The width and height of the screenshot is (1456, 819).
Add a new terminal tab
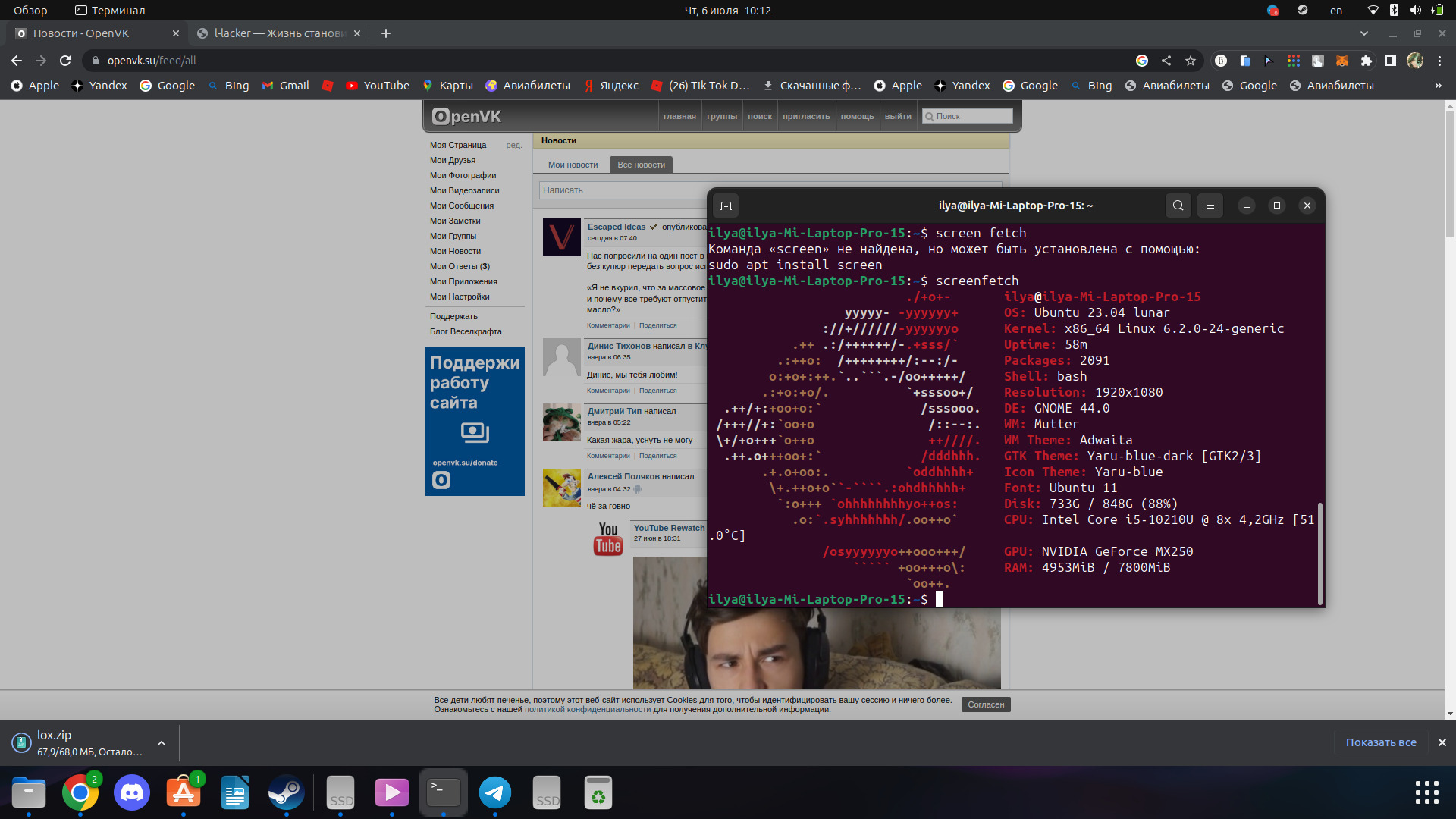pyautogui.click(x=726, y=206)
